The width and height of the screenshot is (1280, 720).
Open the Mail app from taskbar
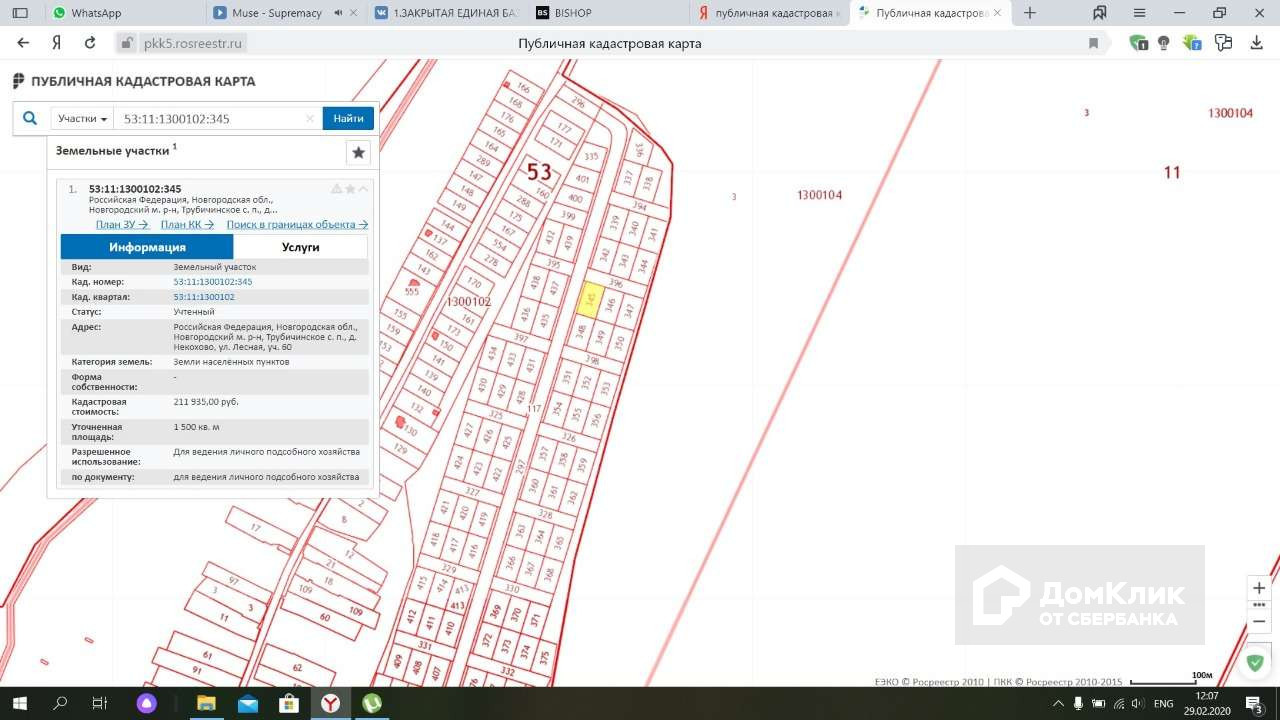[x=248, y=703]
